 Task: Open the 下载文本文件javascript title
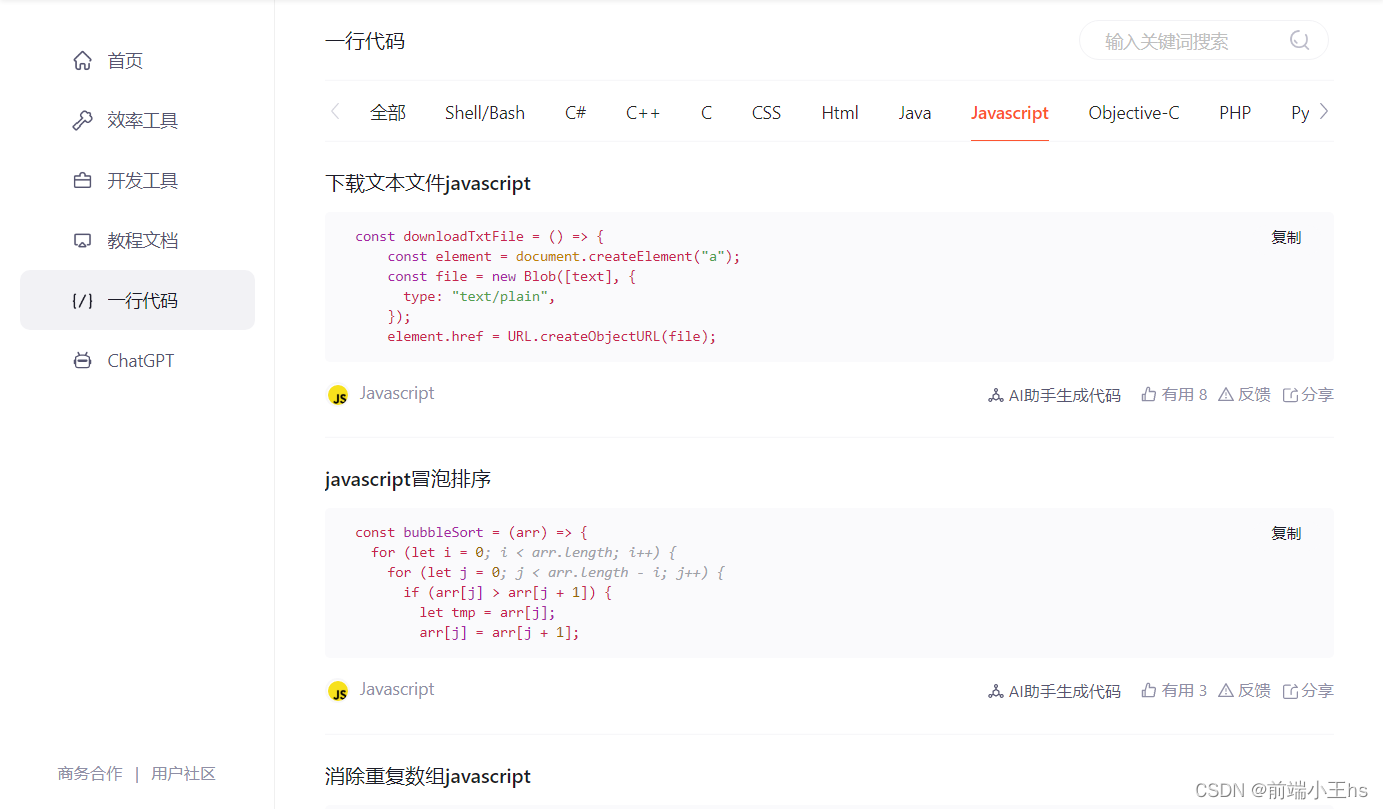tap(428, 184)
